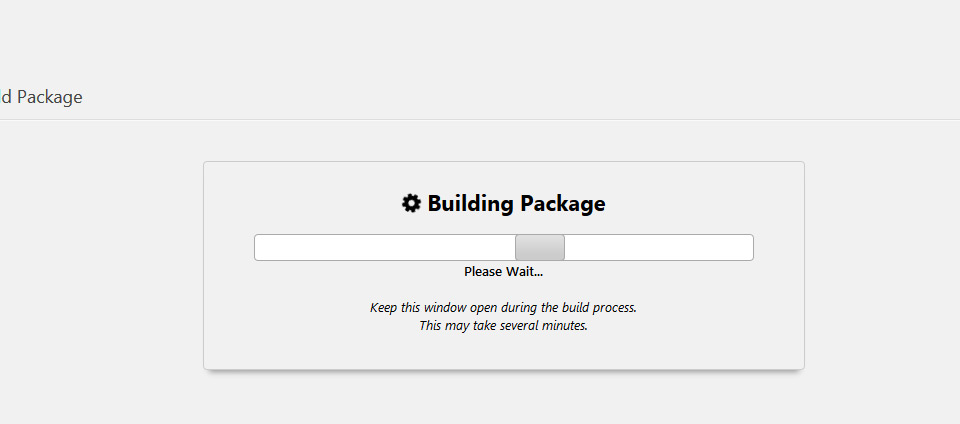Click the moving gray progress bar indicator

[x=540, y=247]
